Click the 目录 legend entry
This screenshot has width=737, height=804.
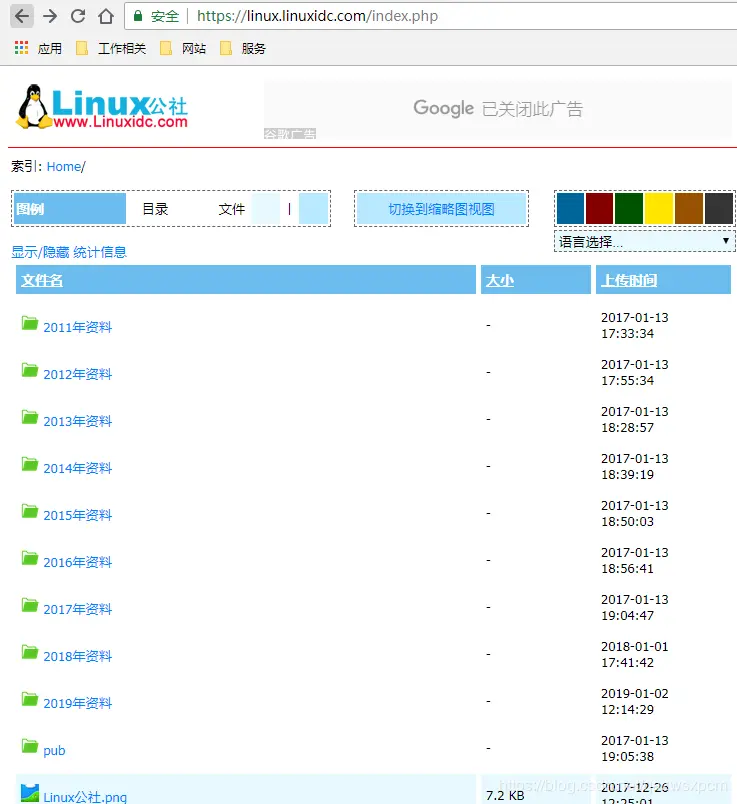[x=155, y=209]
